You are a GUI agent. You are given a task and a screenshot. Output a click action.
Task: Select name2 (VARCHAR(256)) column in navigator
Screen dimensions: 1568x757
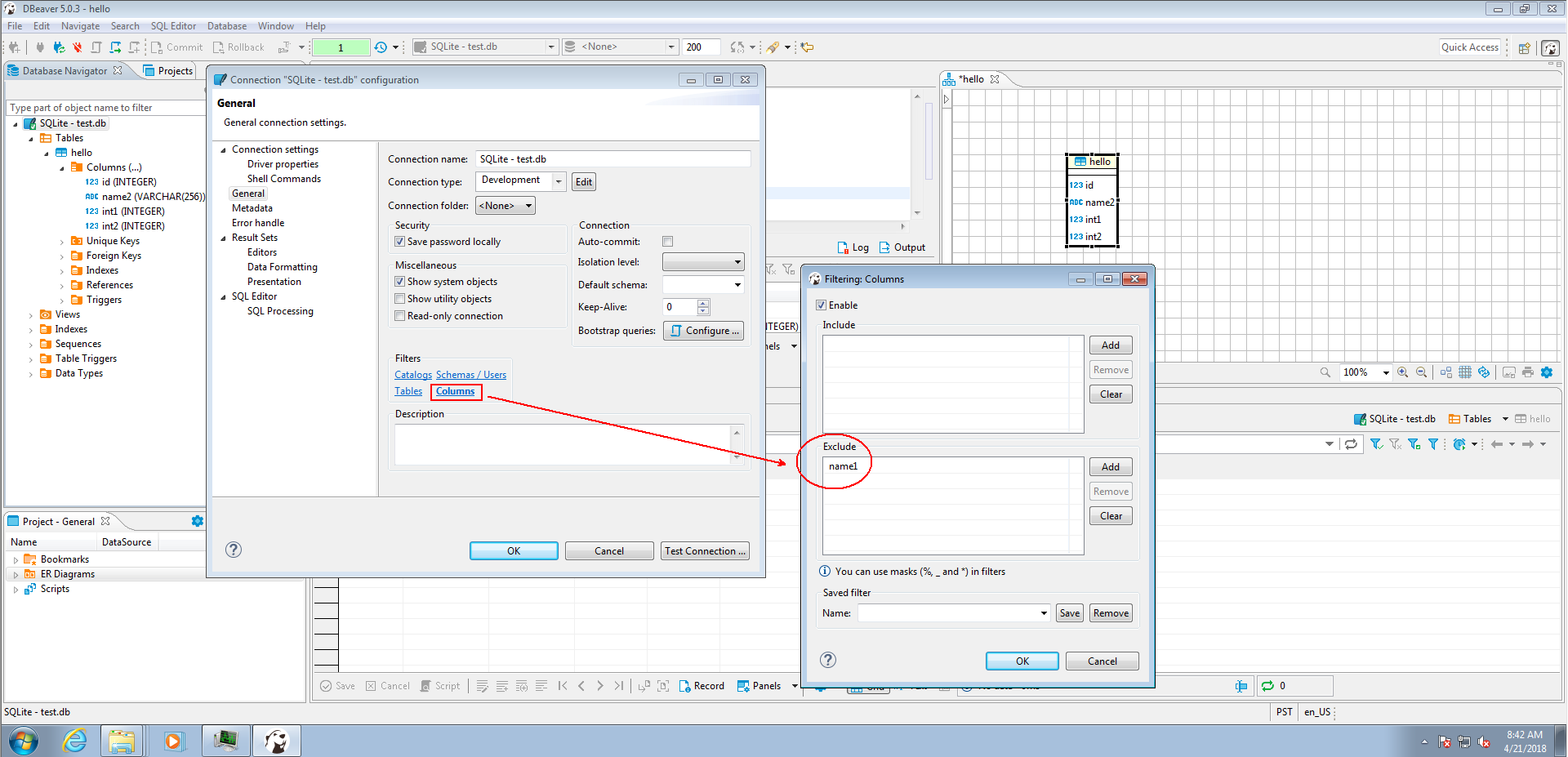(x=145, y=197)
